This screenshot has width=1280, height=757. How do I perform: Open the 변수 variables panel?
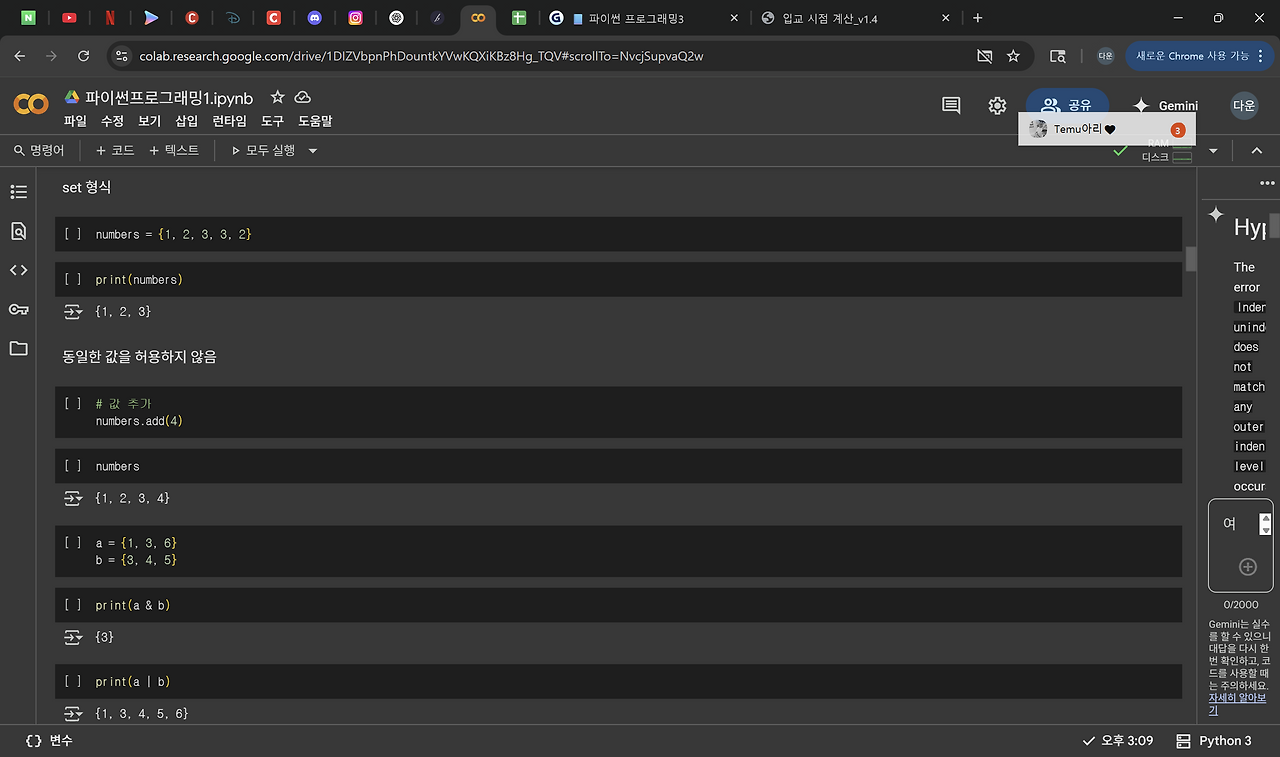pyautogui.click(x=49, y=741)
